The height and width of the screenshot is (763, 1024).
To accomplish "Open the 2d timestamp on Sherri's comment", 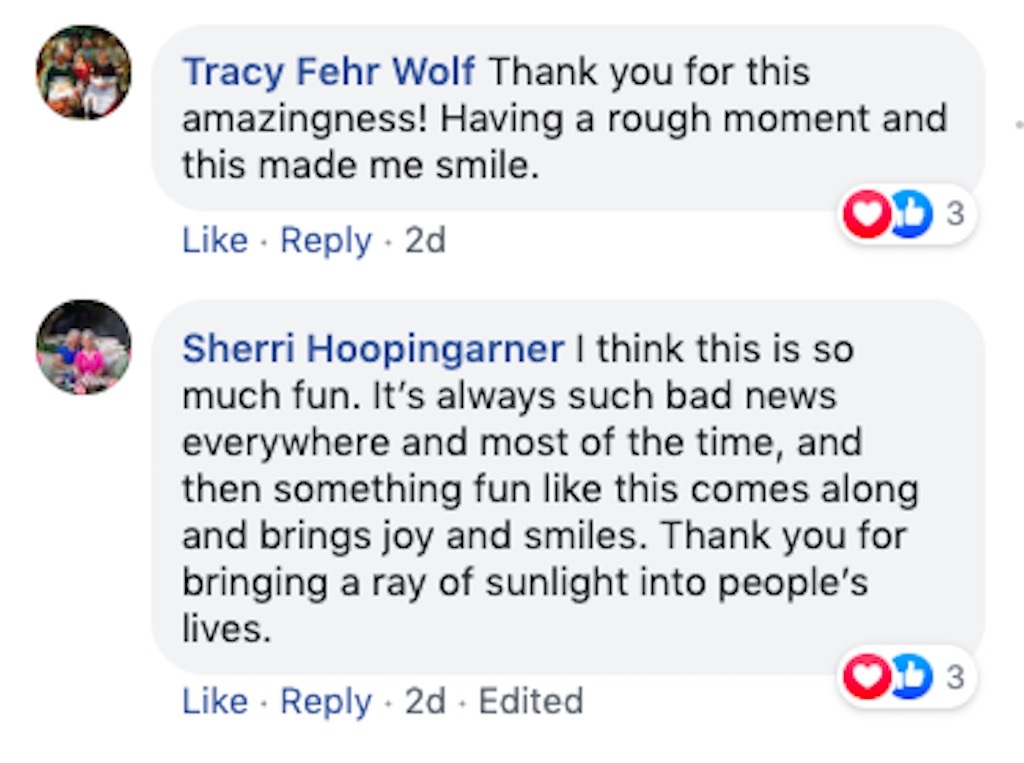I will (424, 701).
